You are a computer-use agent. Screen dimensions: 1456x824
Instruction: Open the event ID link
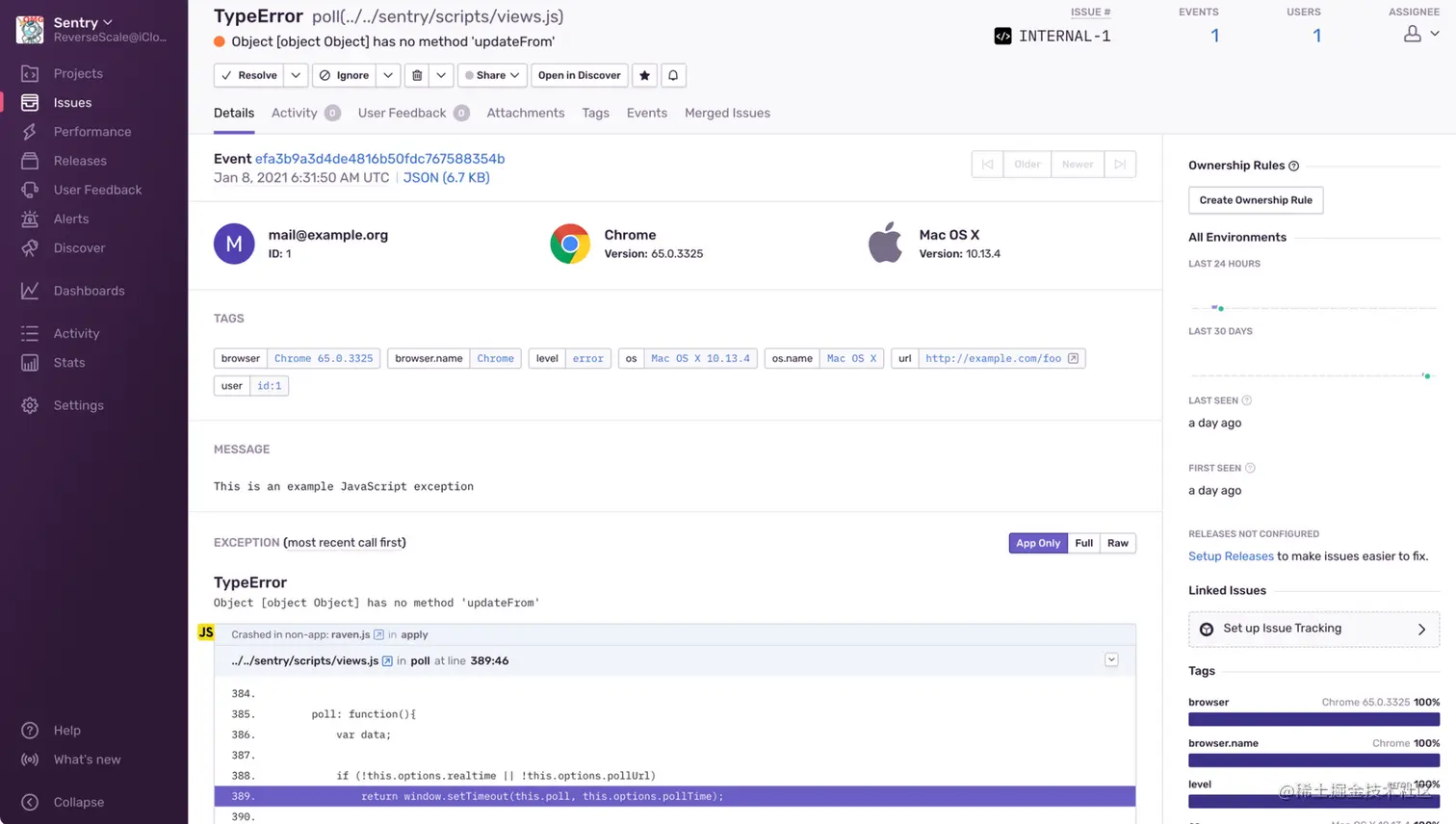pos(379,159)
